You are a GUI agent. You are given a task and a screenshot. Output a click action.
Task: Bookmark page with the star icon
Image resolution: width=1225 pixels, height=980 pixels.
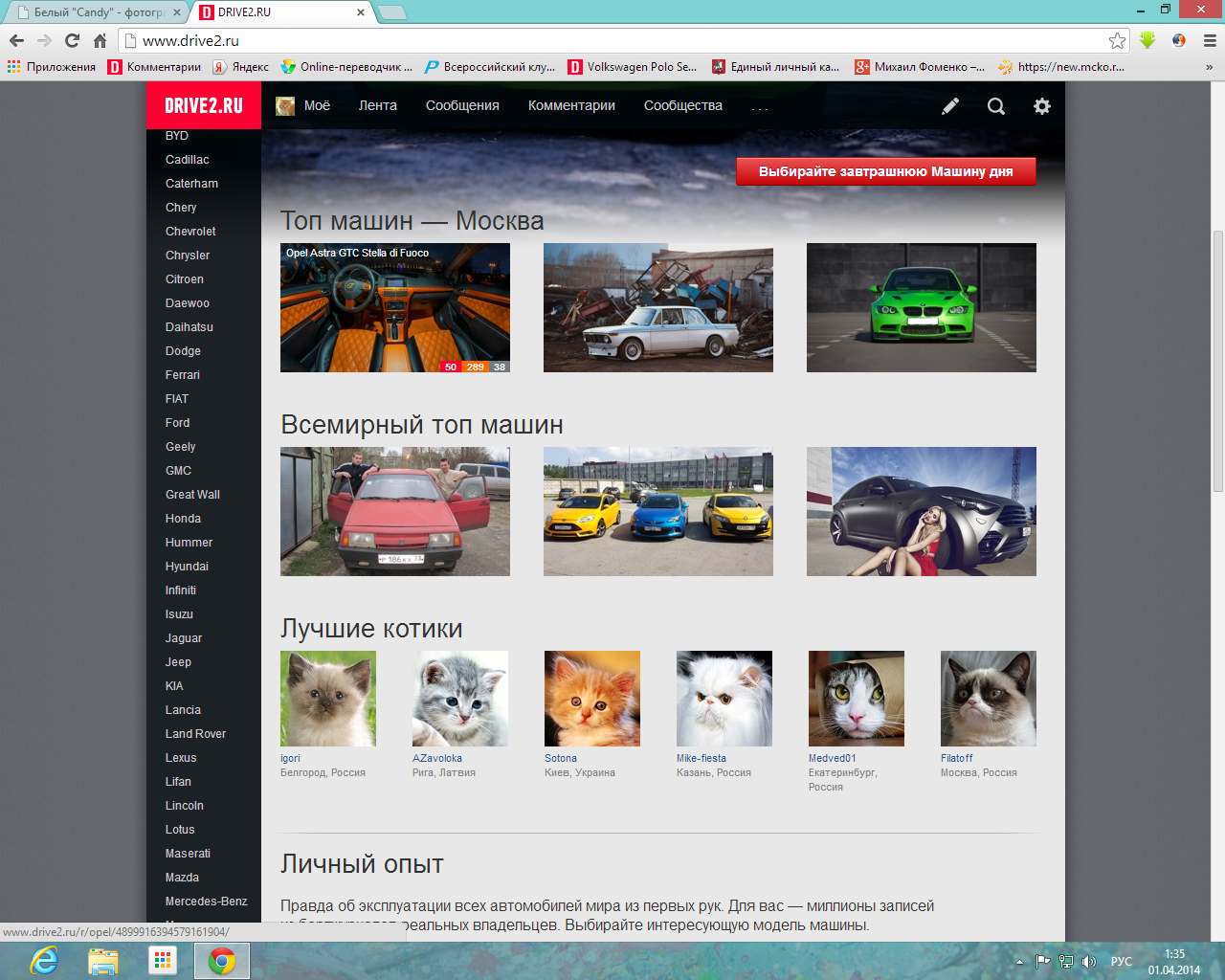(x=1117, y=40)
